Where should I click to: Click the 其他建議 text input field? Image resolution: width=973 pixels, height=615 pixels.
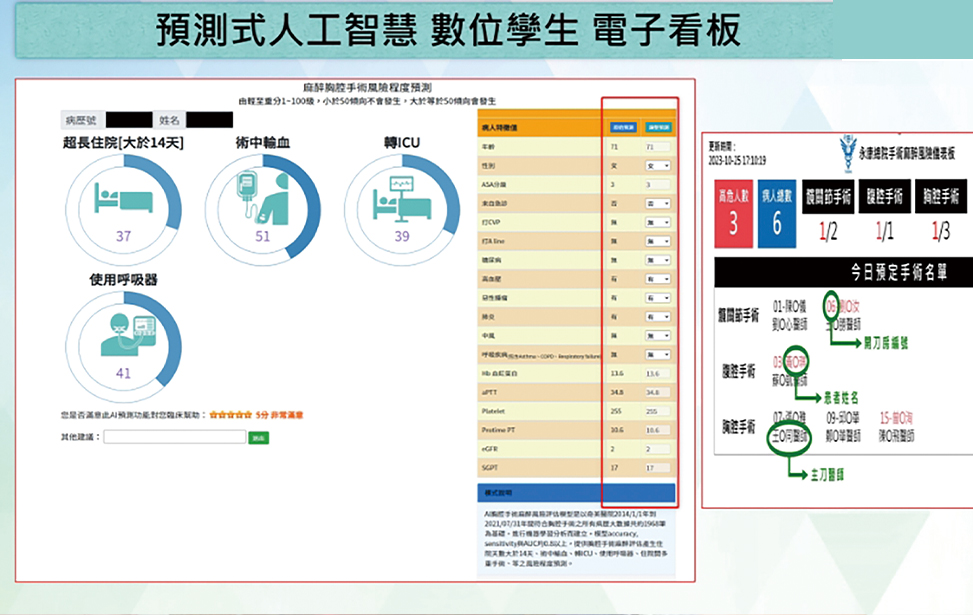coord(175,437)
